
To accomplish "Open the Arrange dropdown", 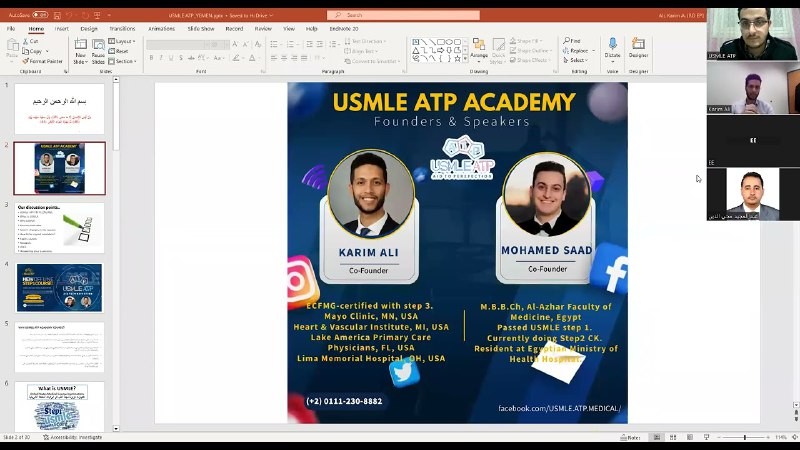I will coord(479,49).
